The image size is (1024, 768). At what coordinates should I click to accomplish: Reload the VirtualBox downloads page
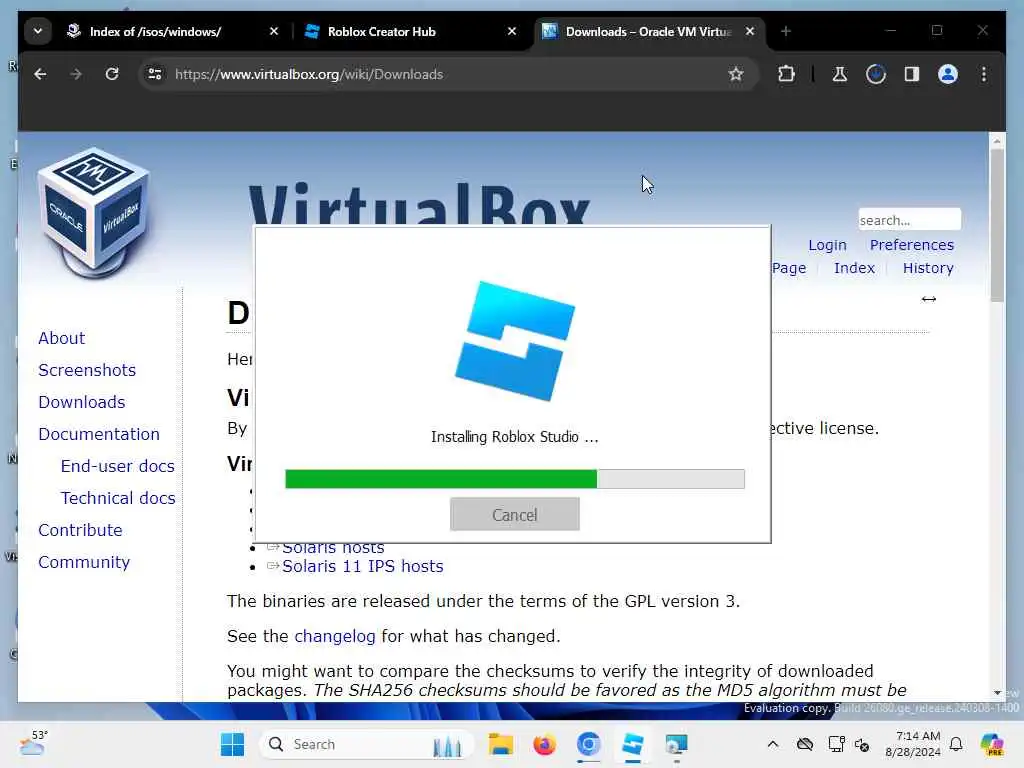pyautogui.click(x=112, y=74)
